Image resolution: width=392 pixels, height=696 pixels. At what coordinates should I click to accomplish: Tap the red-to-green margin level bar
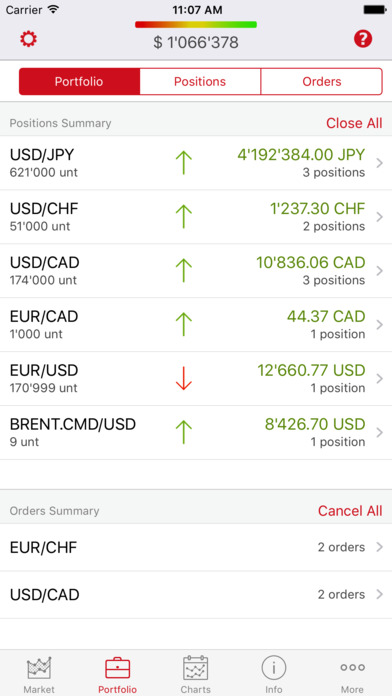(x=196, y=24)
